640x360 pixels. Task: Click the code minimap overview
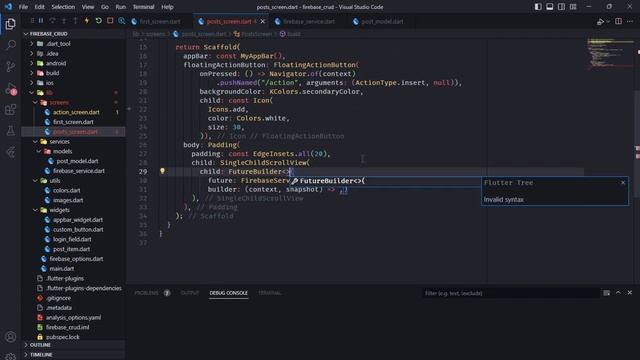pos(610,55)
